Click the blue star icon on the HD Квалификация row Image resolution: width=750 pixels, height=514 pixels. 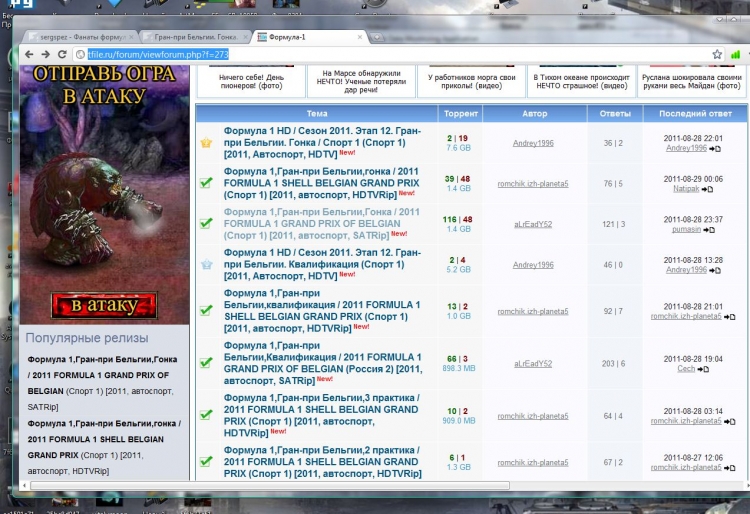[x=207, y=264]
